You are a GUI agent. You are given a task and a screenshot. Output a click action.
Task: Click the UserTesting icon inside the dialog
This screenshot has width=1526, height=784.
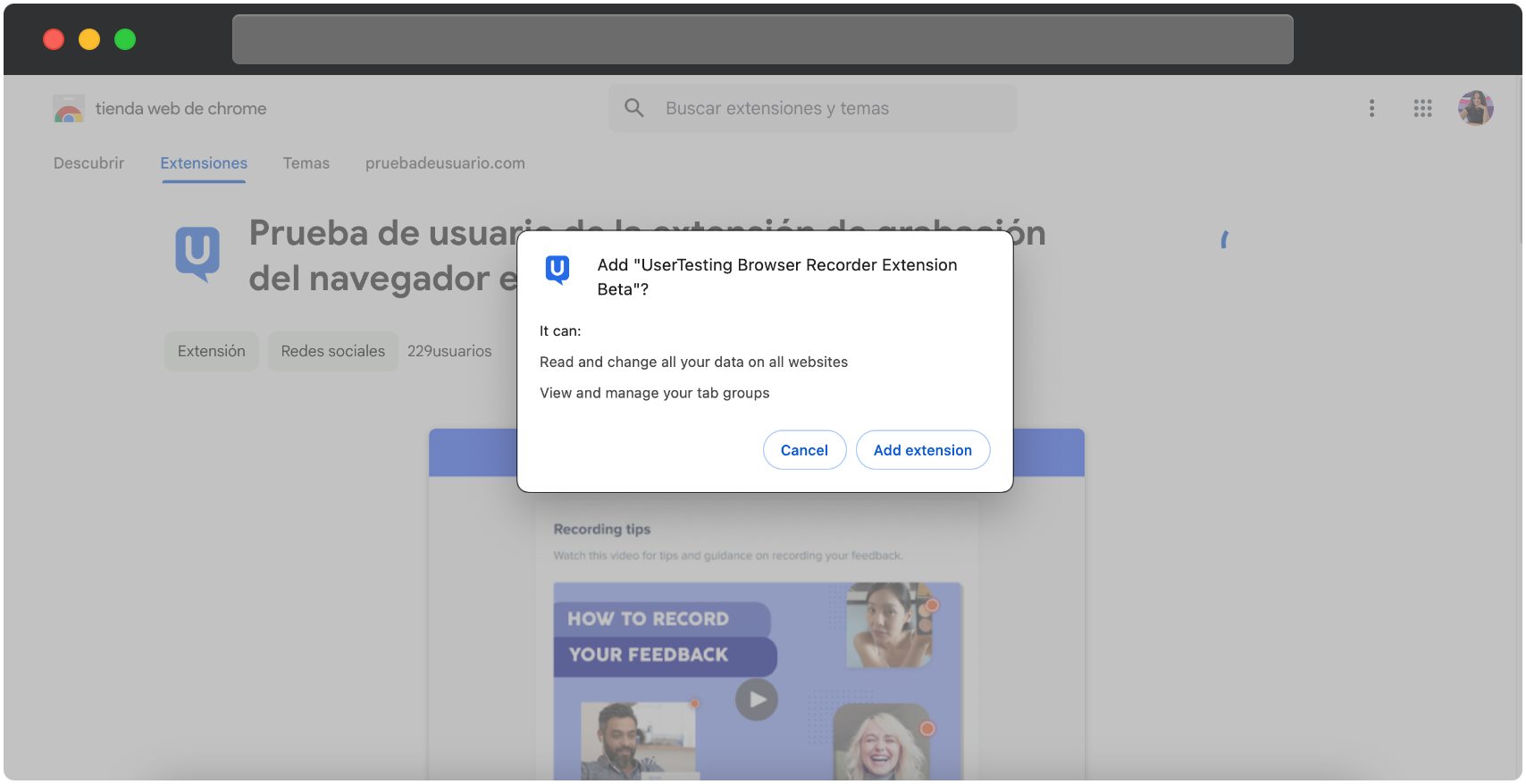(558, 269)
